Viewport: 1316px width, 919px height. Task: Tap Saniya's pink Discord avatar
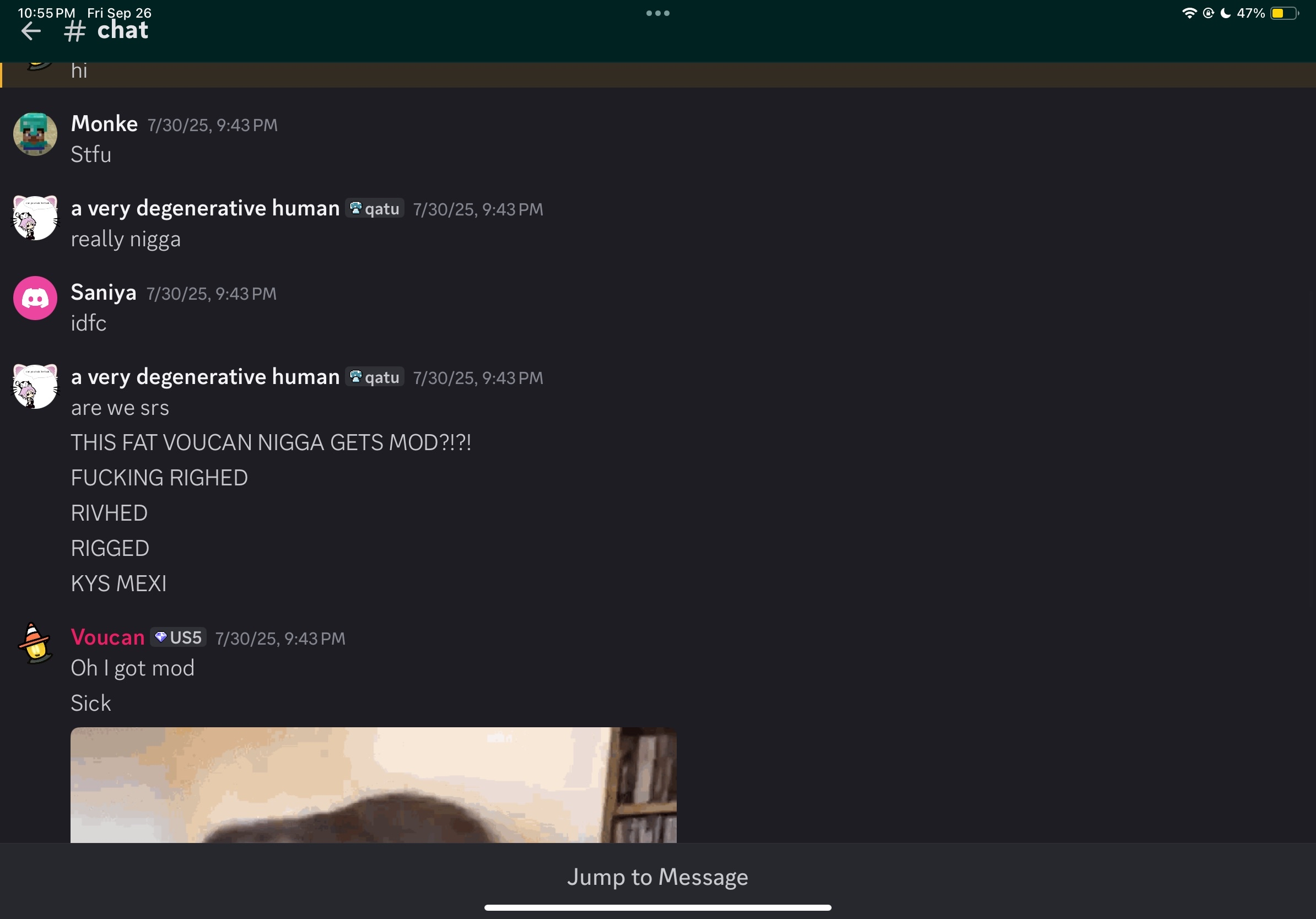tap(35, 298)
